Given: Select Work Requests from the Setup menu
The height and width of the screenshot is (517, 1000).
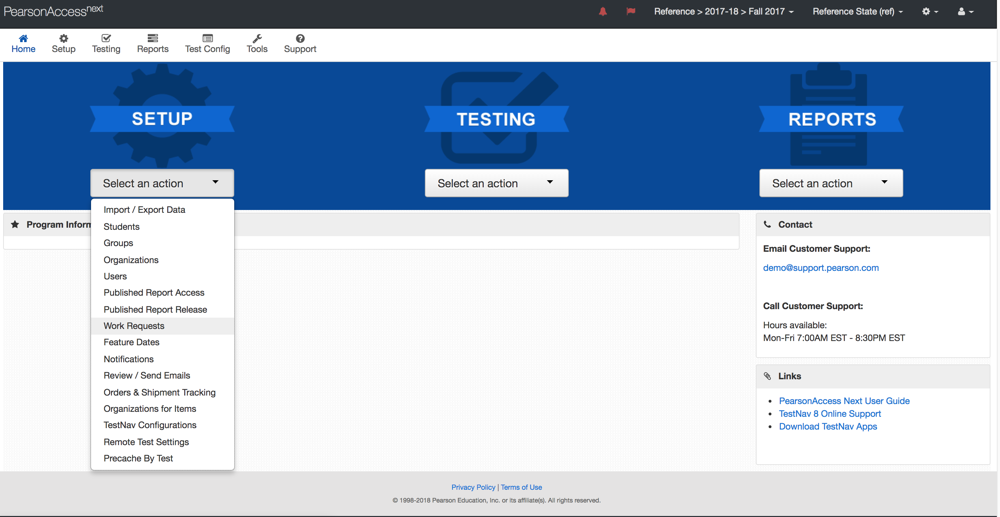Looking at the screenshot, I should tap(134, 326).
